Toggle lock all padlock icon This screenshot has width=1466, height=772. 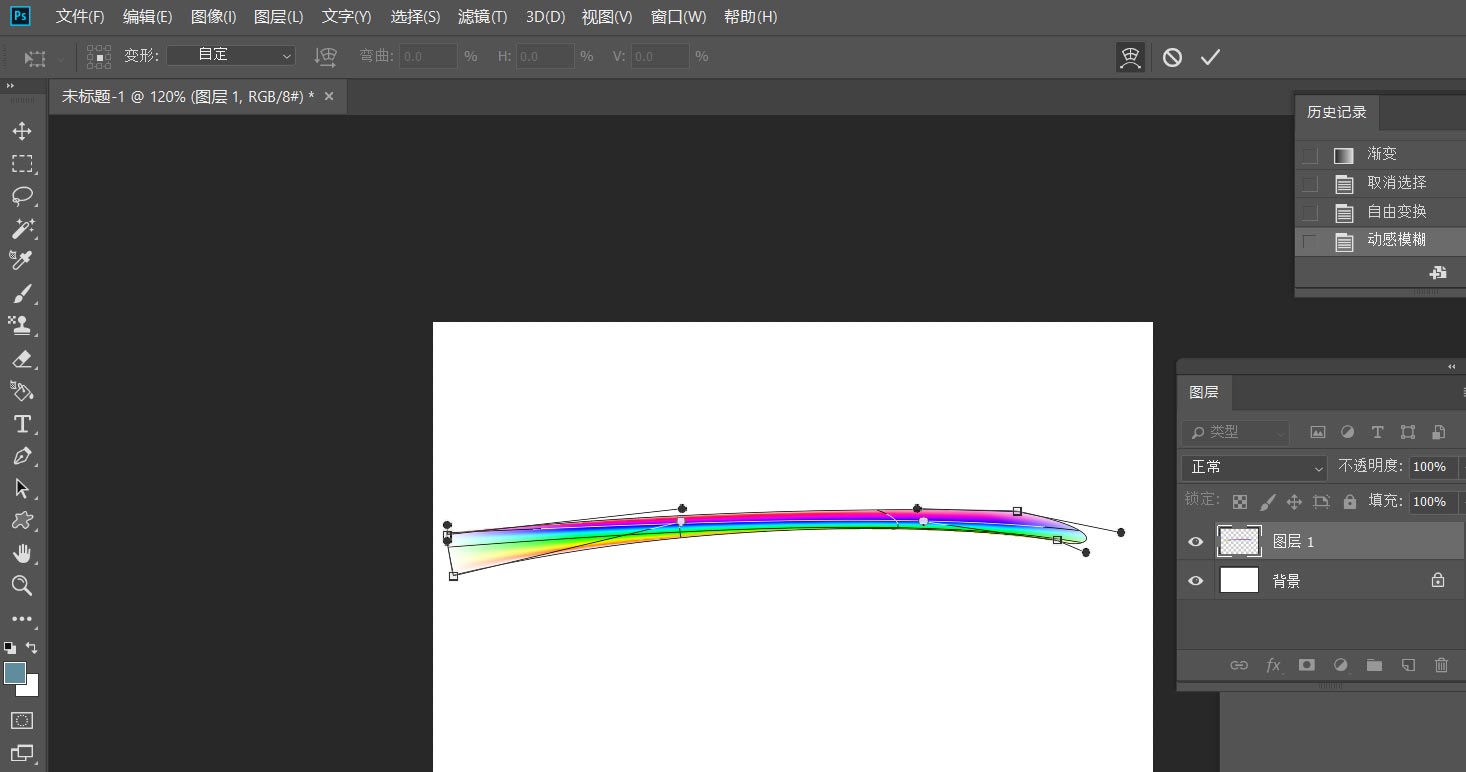coord(1349,501)
